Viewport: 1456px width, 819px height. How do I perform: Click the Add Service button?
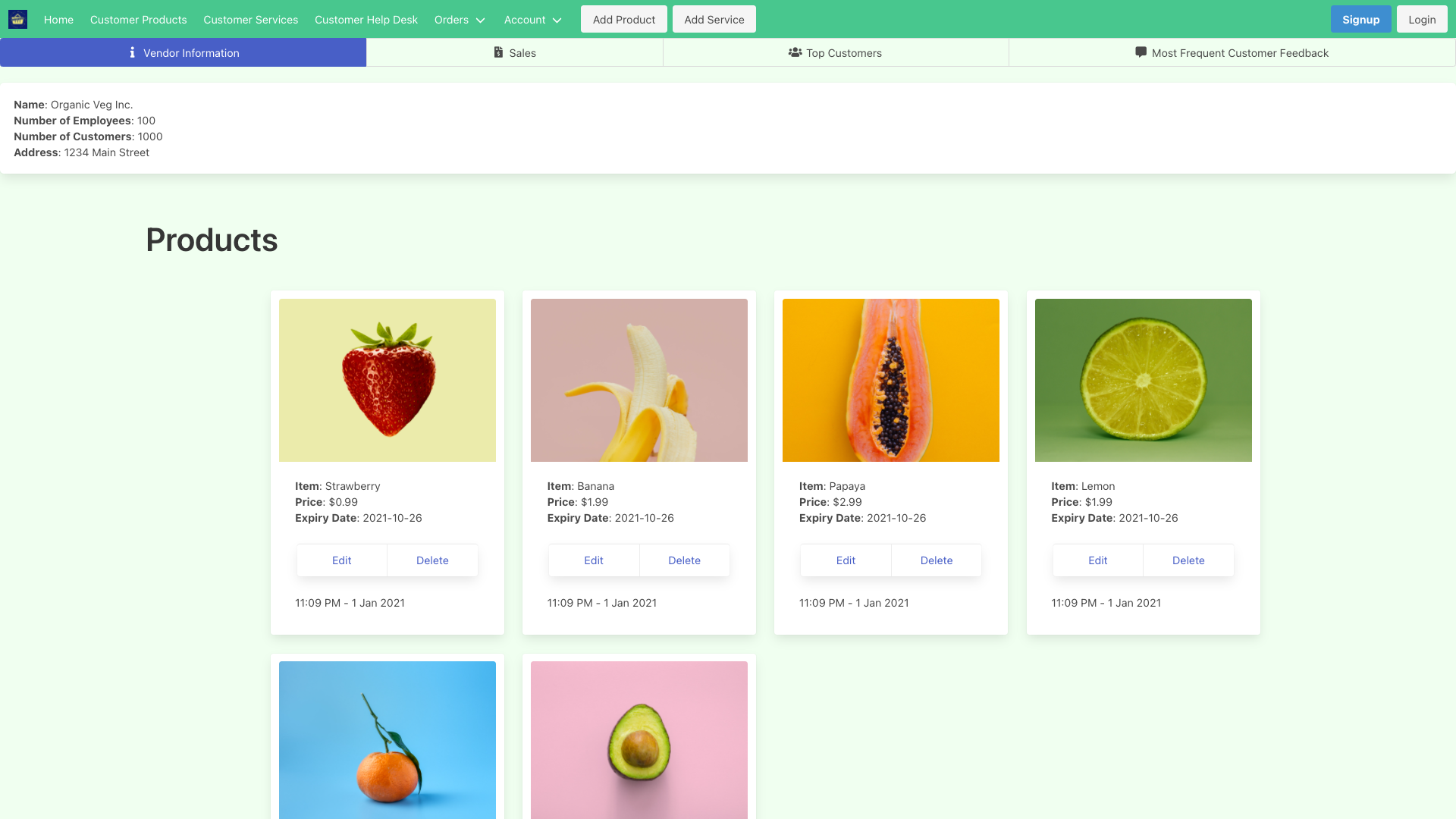click(714, 20)
